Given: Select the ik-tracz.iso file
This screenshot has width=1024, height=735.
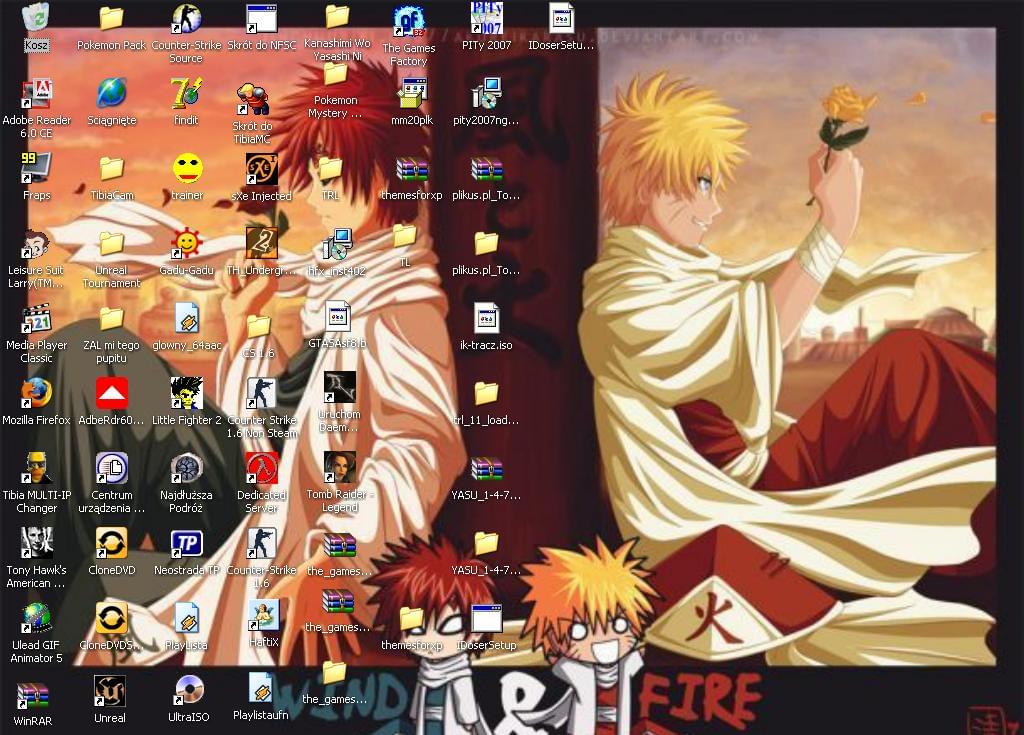Looking at the screenshot, I should pyautogui.click(x=487, y=318).
